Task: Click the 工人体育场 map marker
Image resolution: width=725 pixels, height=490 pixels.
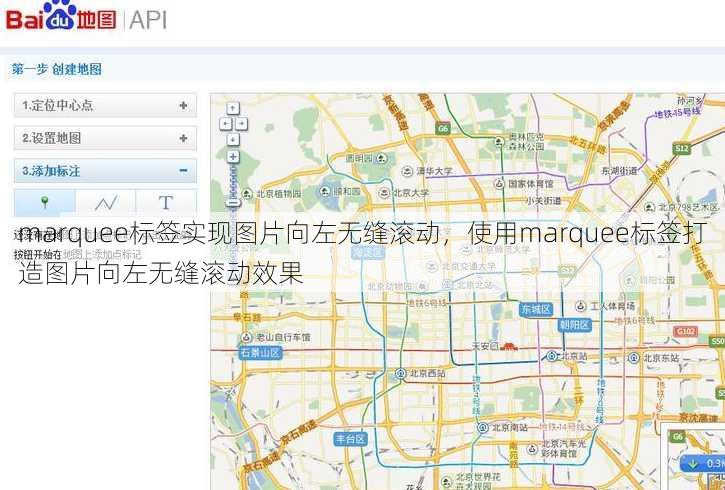Action: [581, 306]
